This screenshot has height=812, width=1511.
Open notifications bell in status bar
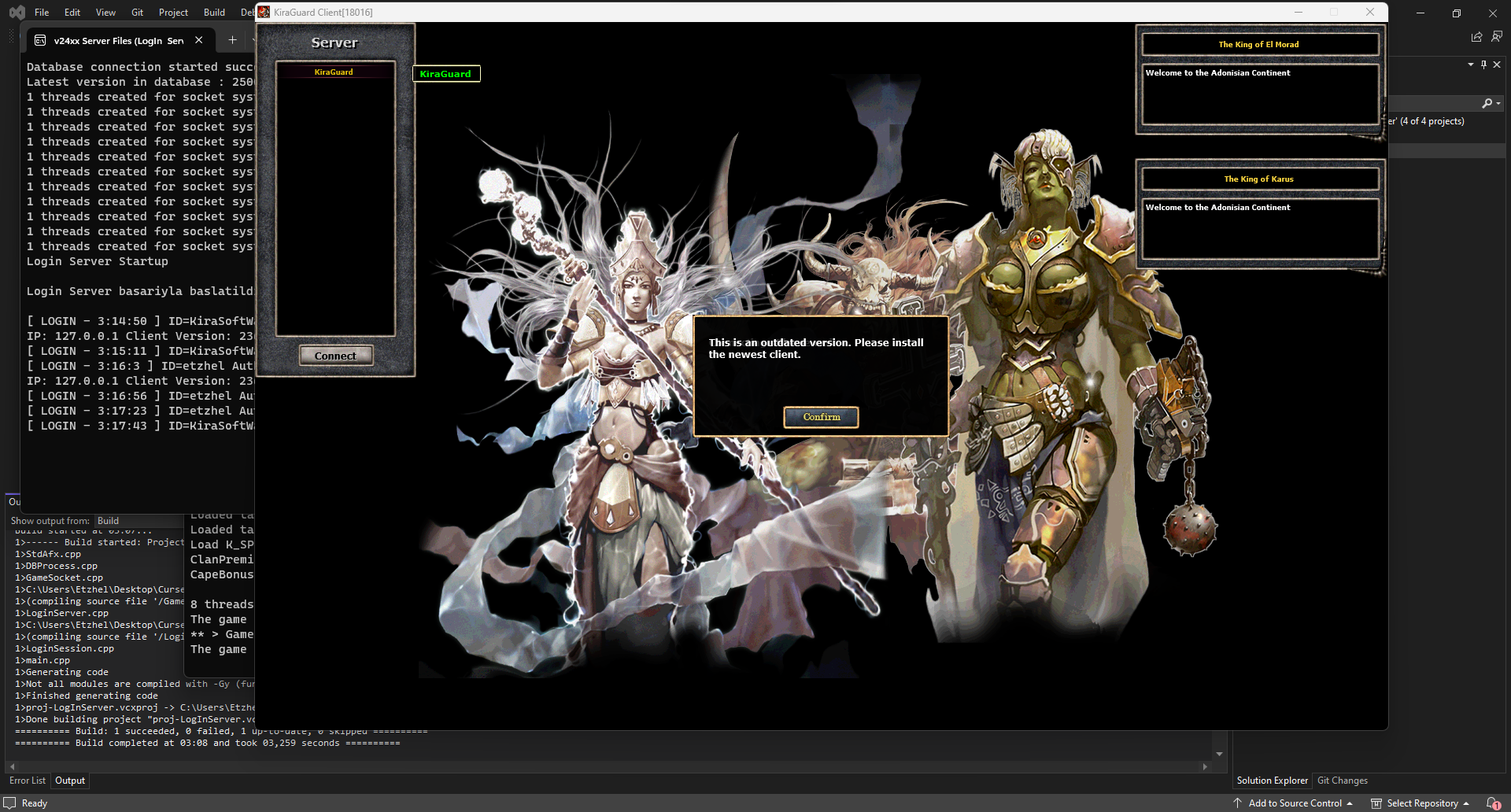point(1493,803)
